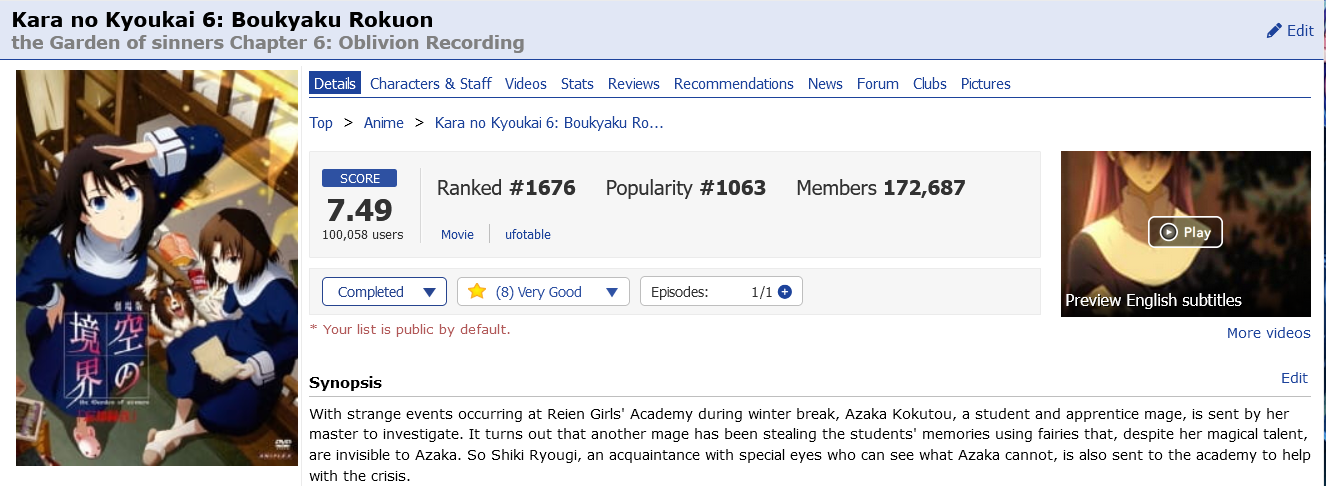Play the preview video

coord(1185,232)
